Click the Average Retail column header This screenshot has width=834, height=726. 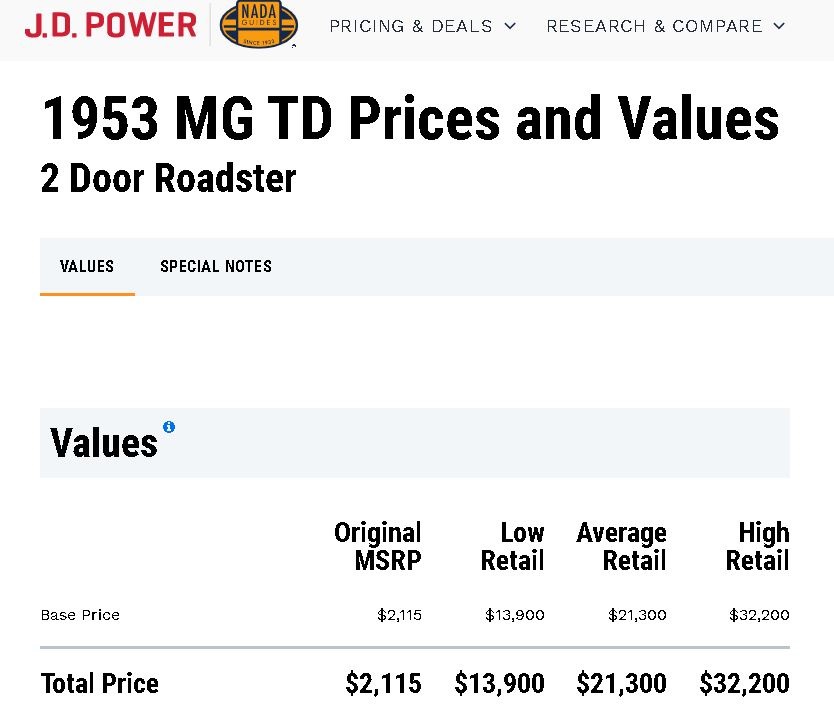click(x=621, y=546)
